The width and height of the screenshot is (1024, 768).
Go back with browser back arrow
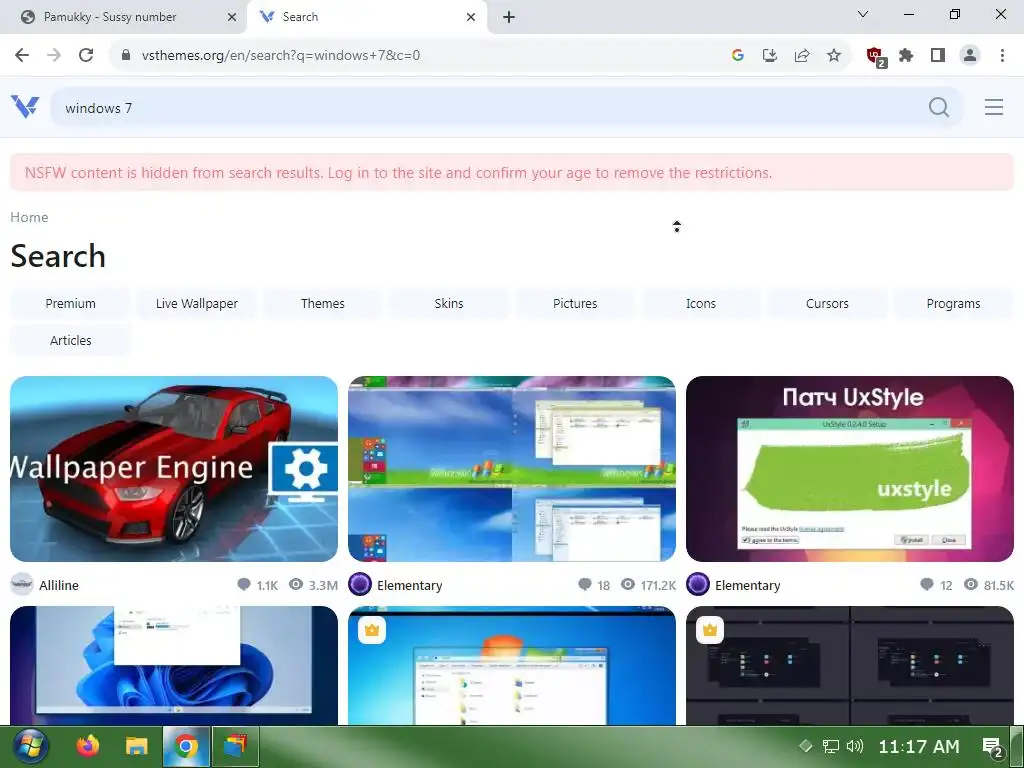22,55
